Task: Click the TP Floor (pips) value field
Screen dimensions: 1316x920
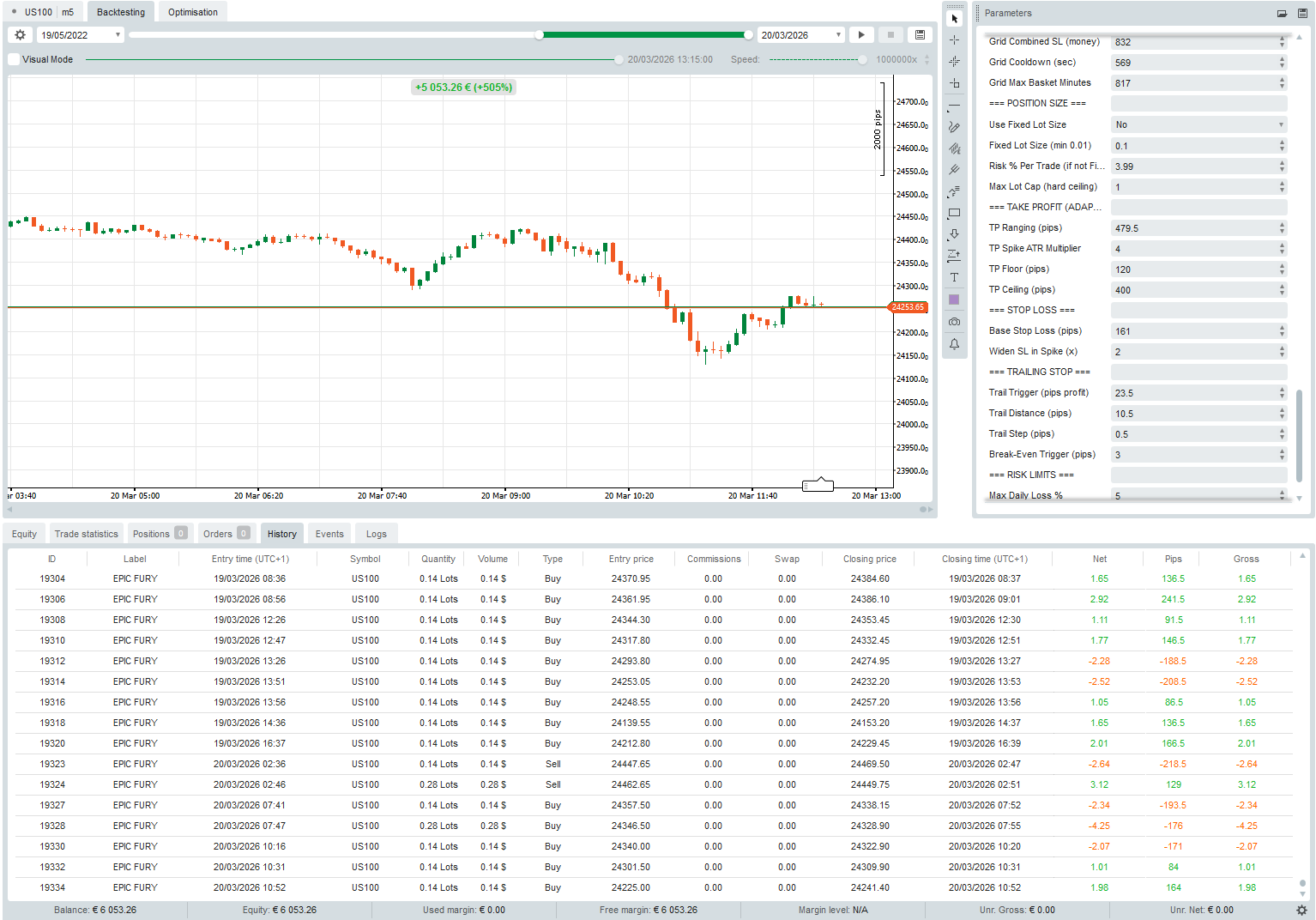Action: pyautogui.click(x=1192, y=269)
